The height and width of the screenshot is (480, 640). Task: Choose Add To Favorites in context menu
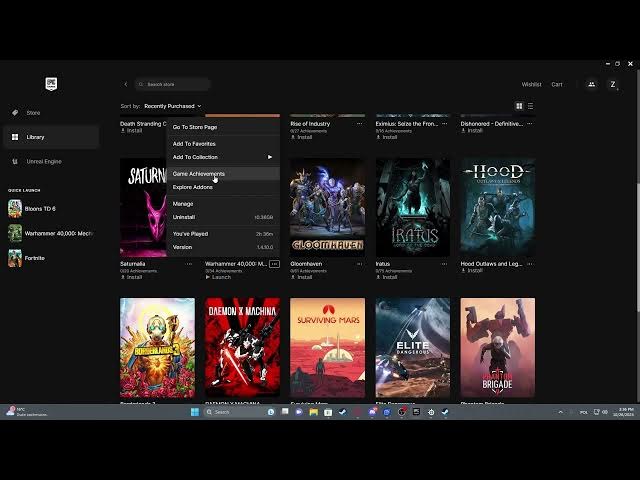[x=223, y=144]
